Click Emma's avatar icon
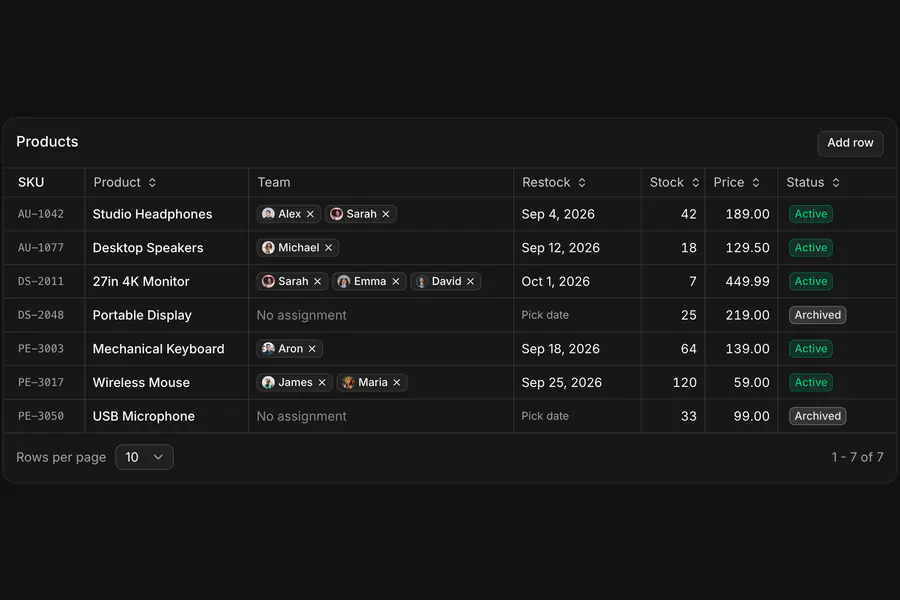 click(343, 281)
